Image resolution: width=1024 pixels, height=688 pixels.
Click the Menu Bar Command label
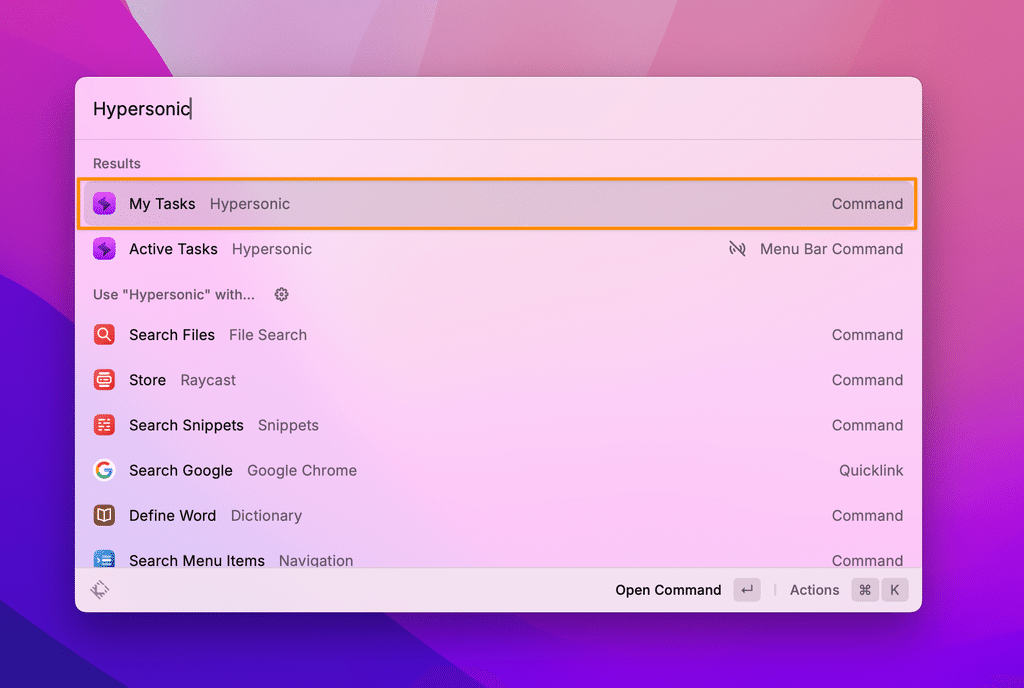pos(831,249)
